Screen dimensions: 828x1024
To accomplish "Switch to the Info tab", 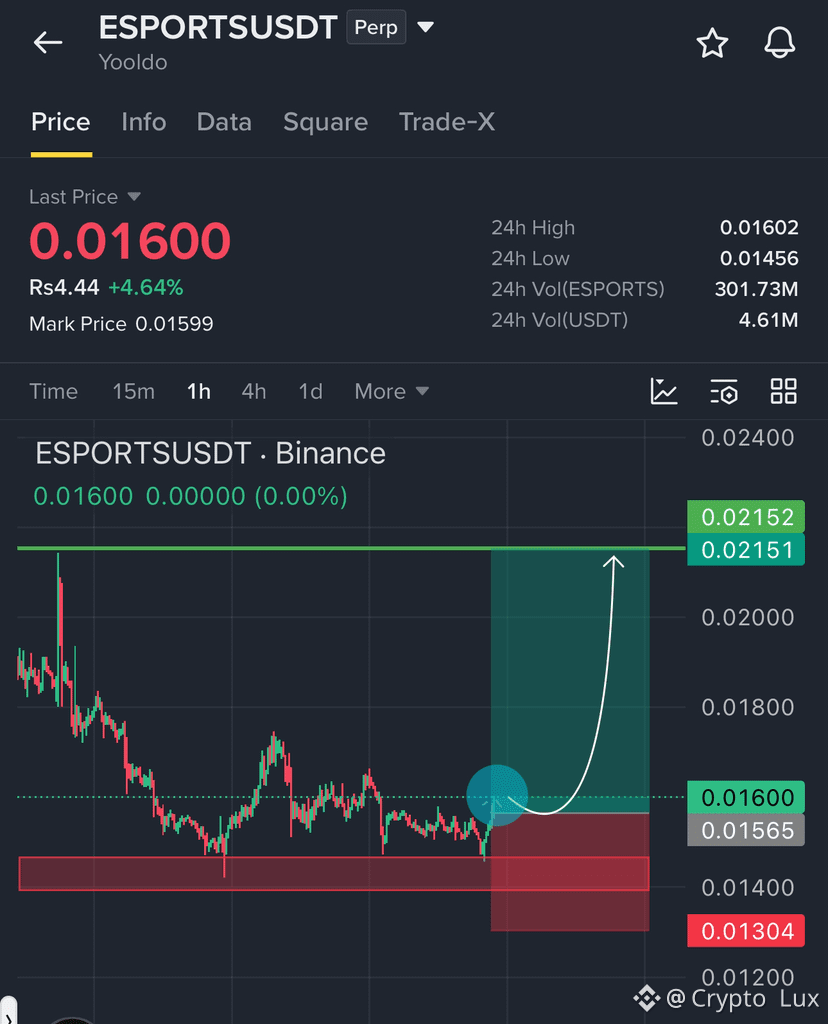I will point(144,122).
